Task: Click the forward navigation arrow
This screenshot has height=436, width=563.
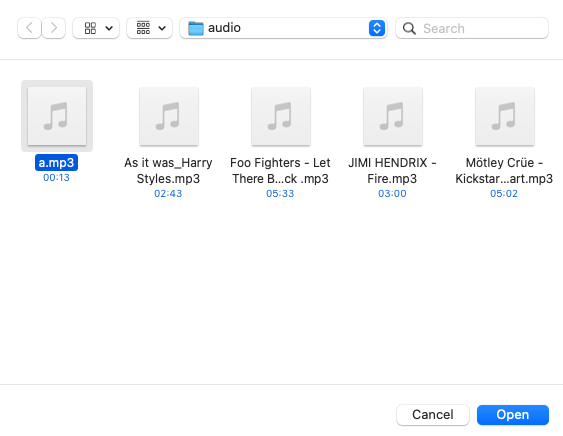Action: (x=53, y=28)
